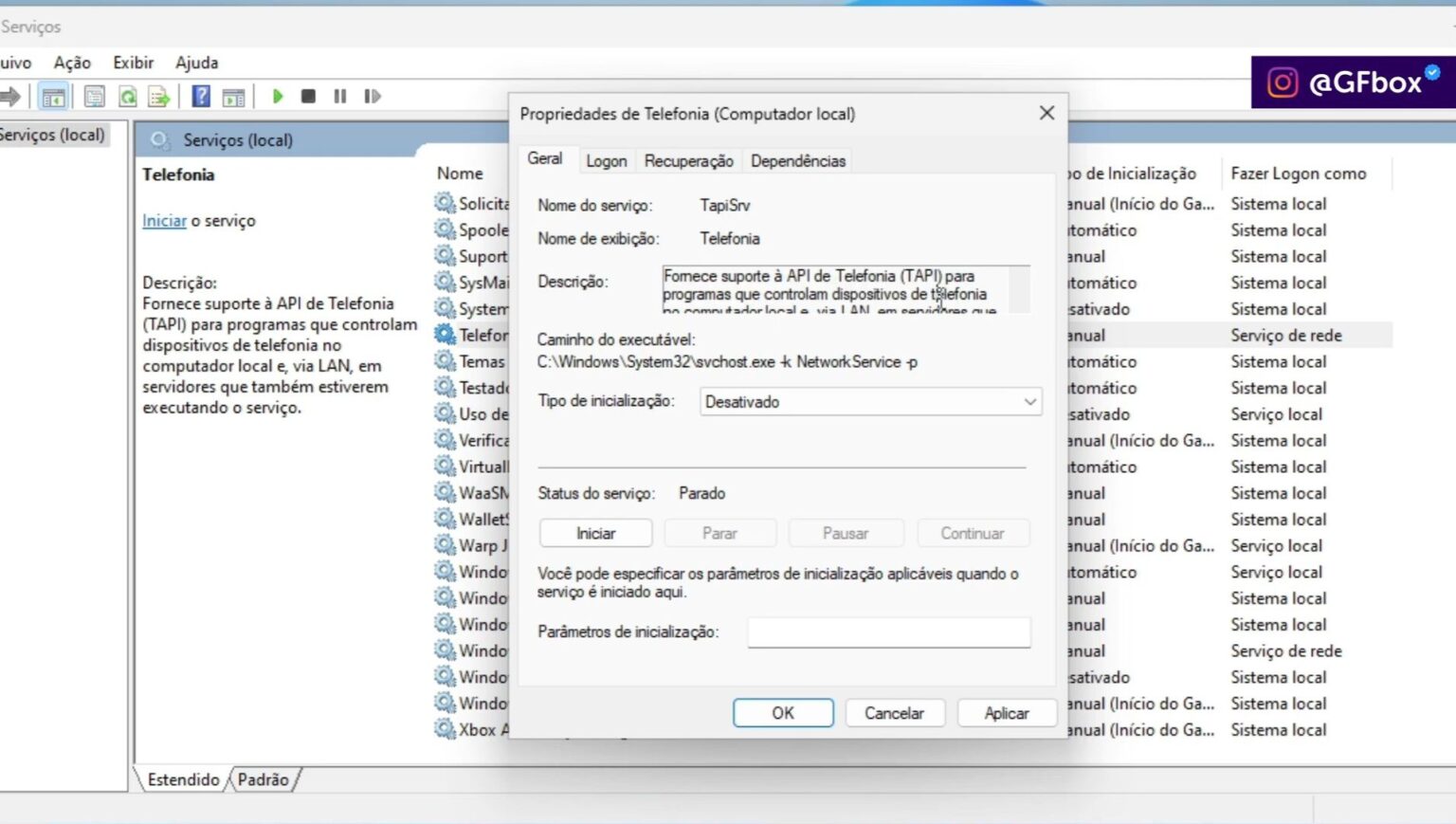Screen dimensions: 1456x824
Task: Open Help via the blue question mark icon
Action: pos(201,96)
